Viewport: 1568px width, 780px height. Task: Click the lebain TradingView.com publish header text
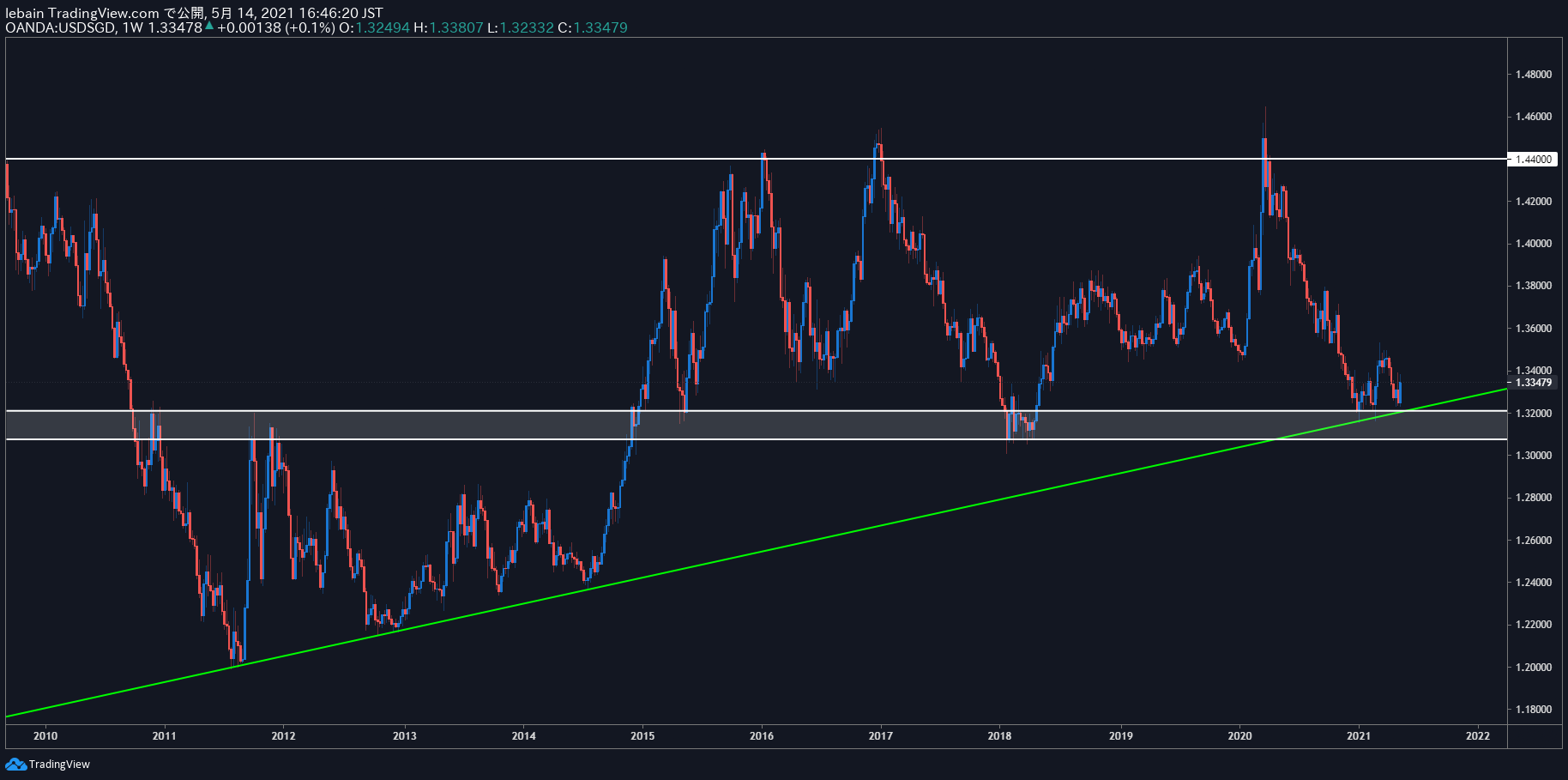[194, 13]
